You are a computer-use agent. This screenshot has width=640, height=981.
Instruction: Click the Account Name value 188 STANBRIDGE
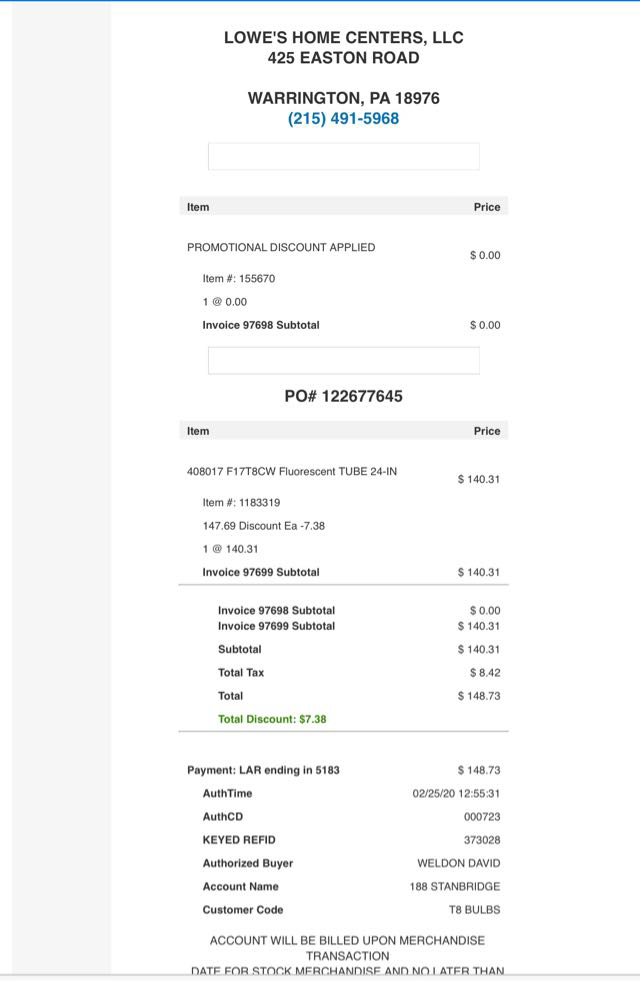pos(454,887)
